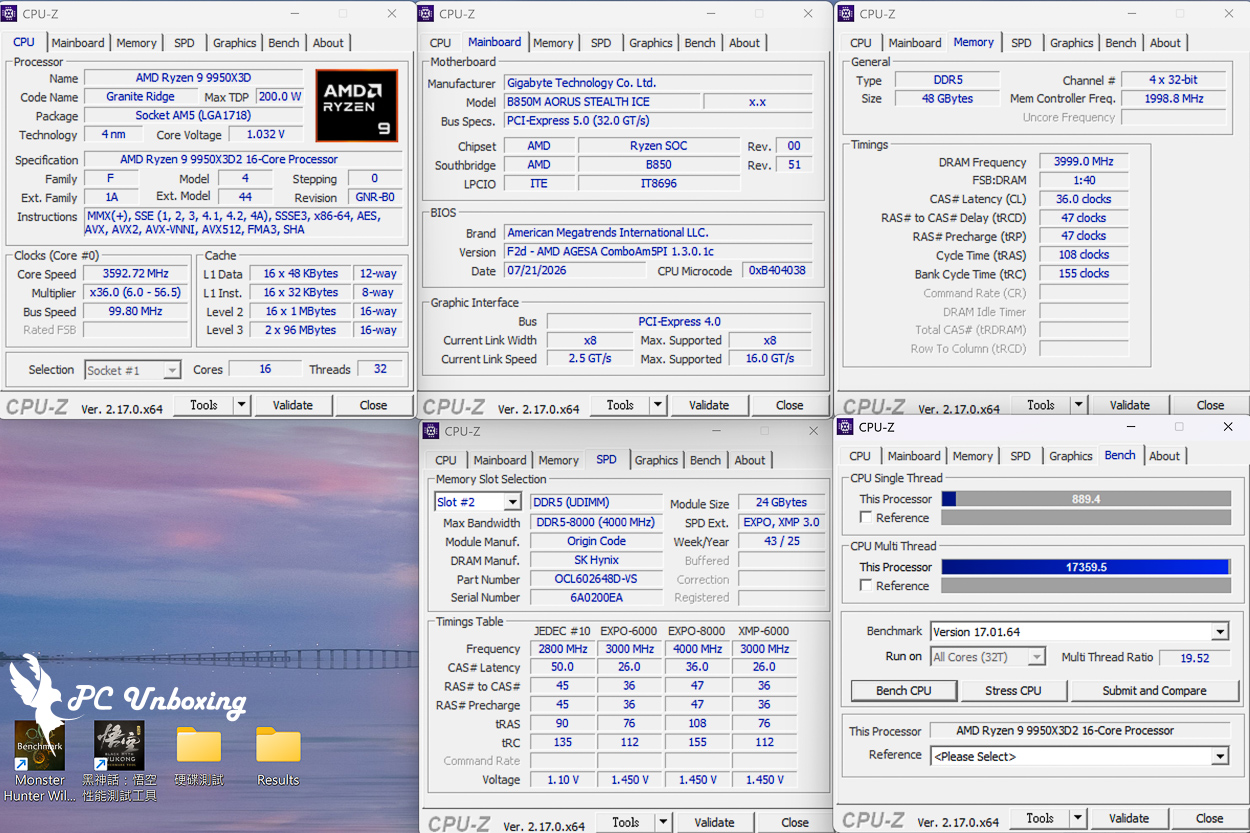Switch to Graphics tab in the SPD window
This screenshot has height=833, width=1250.
pyautogui.click(x=656, y=460)
